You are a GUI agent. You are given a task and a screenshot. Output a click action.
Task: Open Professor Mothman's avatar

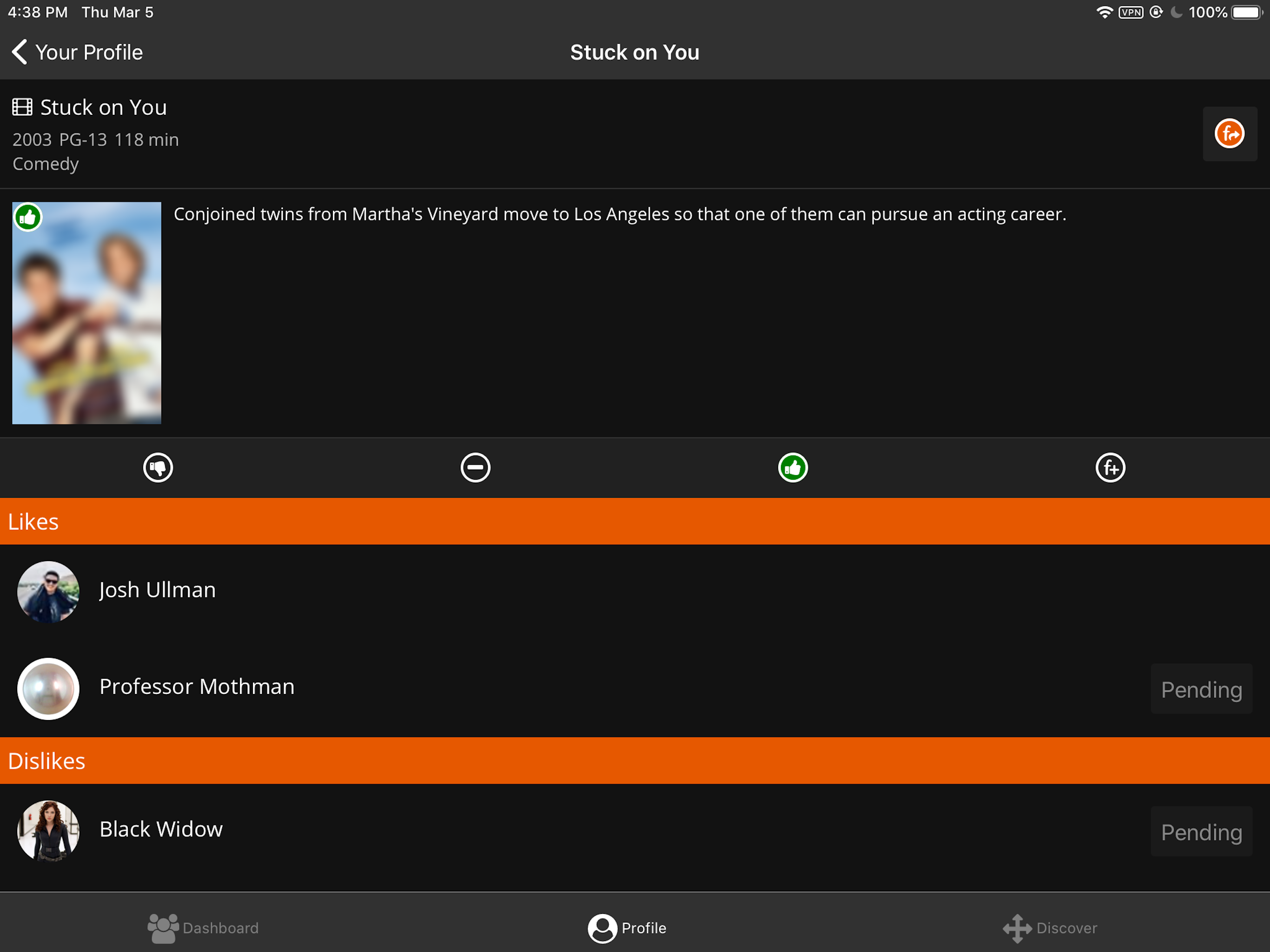(48, 688)
